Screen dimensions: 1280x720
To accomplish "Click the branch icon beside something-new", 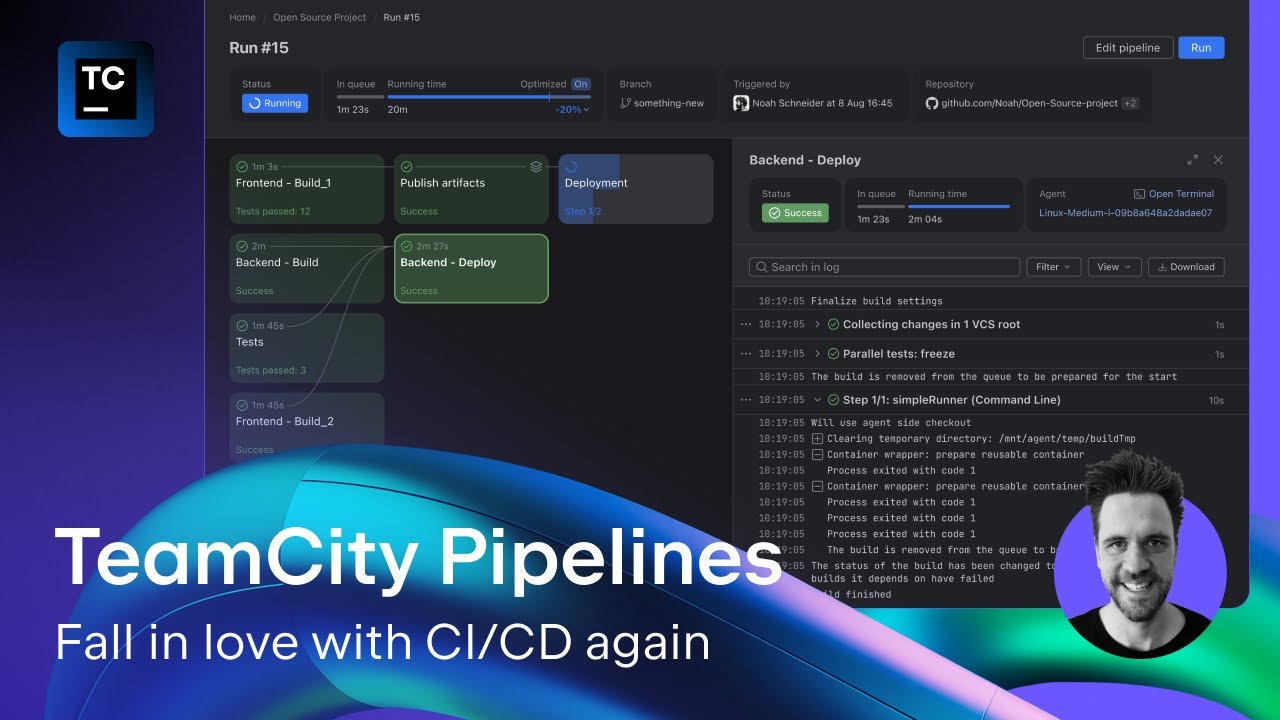I will tap(626, 103).
